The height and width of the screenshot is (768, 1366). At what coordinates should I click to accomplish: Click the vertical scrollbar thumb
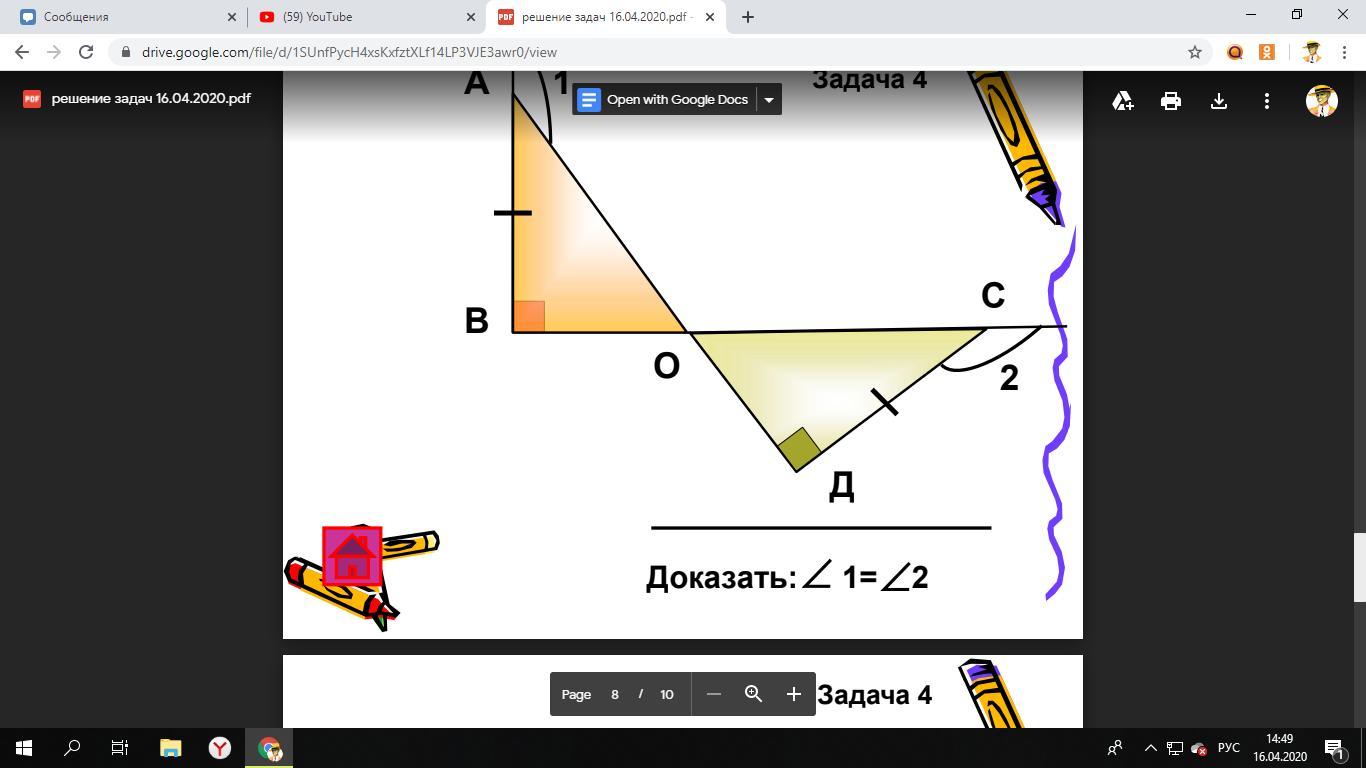tap(1360, 567)
